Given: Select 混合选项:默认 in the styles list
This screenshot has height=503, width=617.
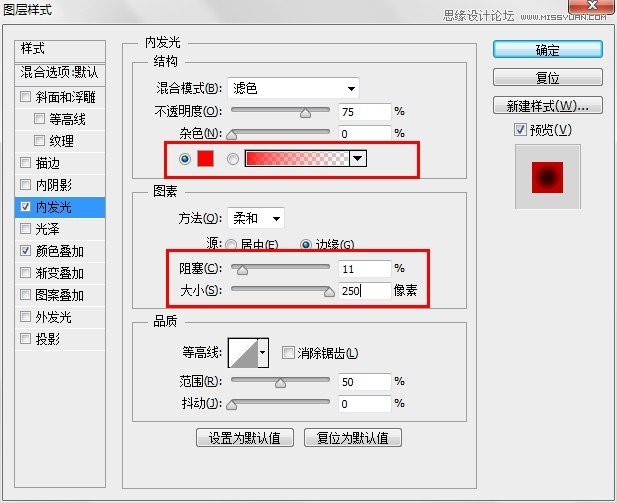Looking at the screenshot, I should click(60, 73).
